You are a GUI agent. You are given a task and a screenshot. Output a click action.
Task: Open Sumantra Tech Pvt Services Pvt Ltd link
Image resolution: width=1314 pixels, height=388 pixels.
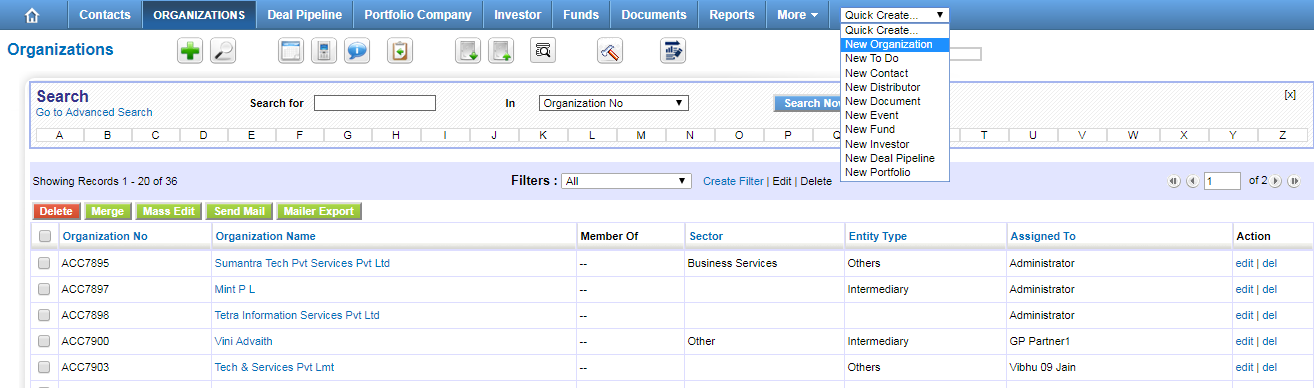click(302, 263)
